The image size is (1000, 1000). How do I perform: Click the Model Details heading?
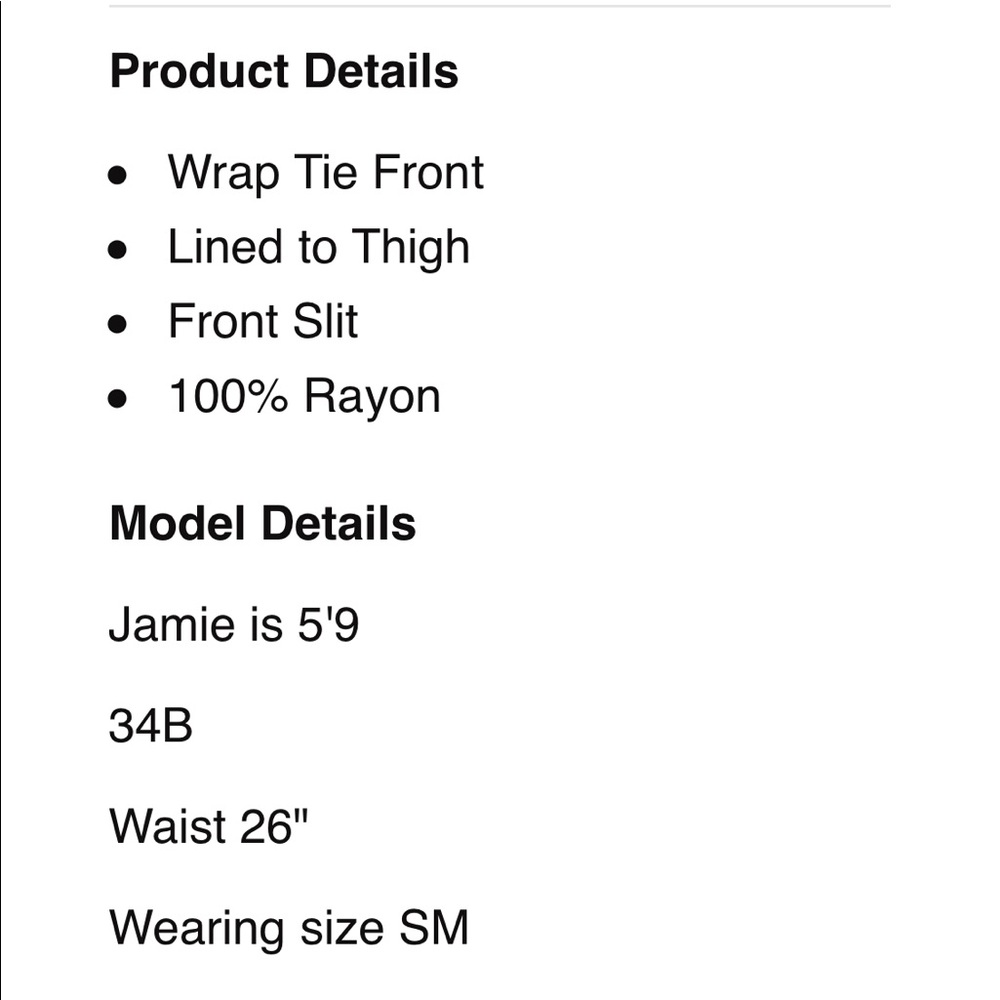pos(262,523)
